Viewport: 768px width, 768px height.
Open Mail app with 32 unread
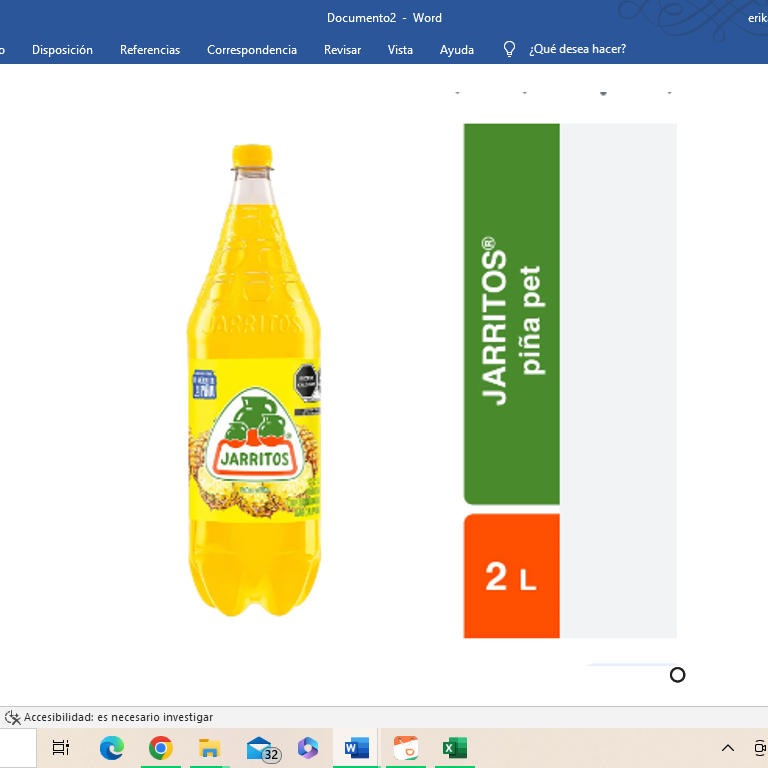[263, 749]
